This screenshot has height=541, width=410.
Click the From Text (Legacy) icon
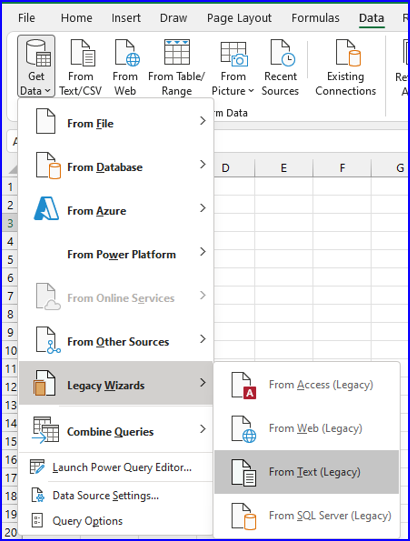point(244,473)
